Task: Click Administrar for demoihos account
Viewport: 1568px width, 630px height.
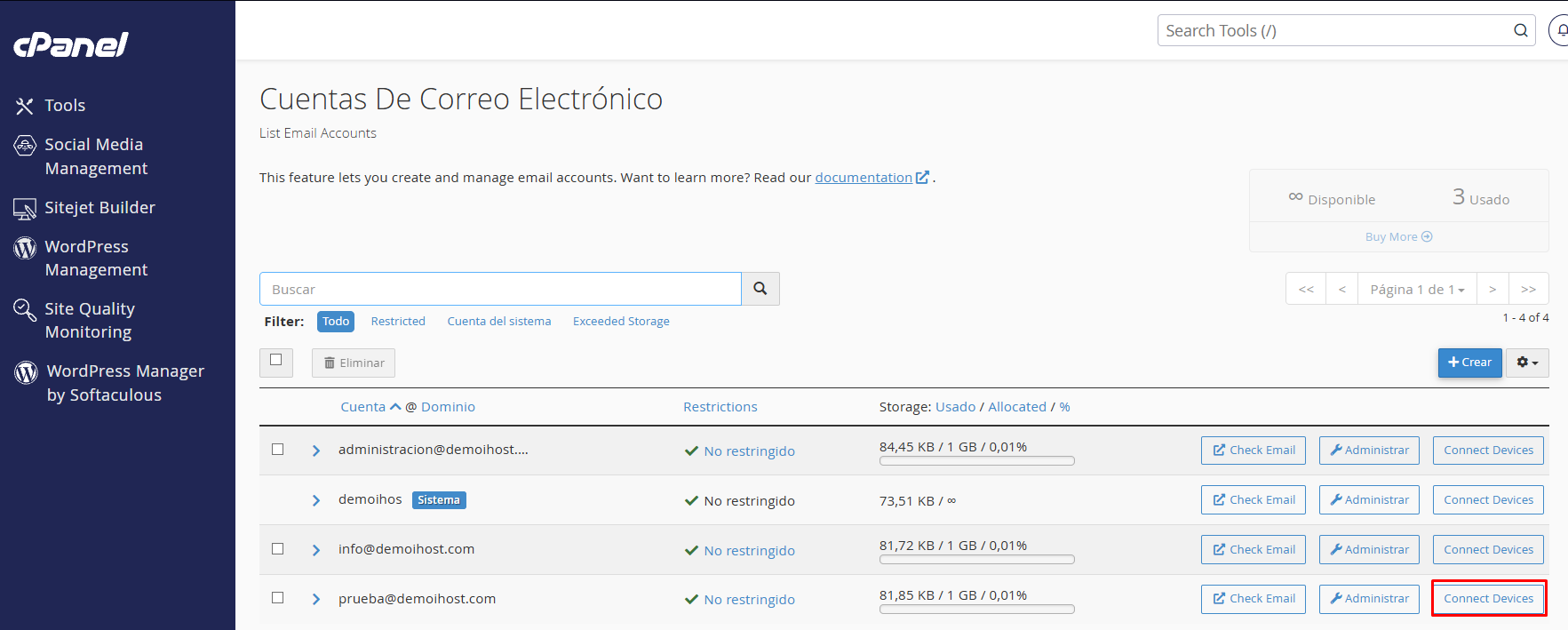Action: coord(1369,500)
